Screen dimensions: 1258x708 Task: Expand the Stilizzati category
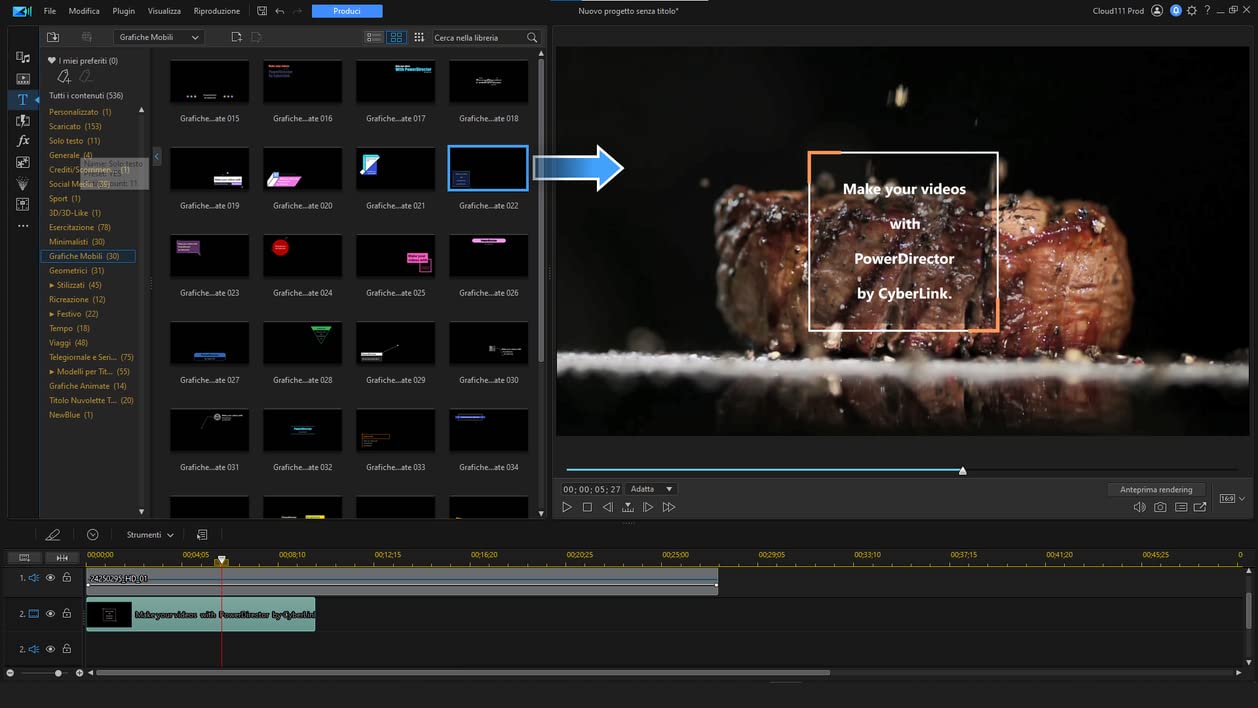click(52, 285)
